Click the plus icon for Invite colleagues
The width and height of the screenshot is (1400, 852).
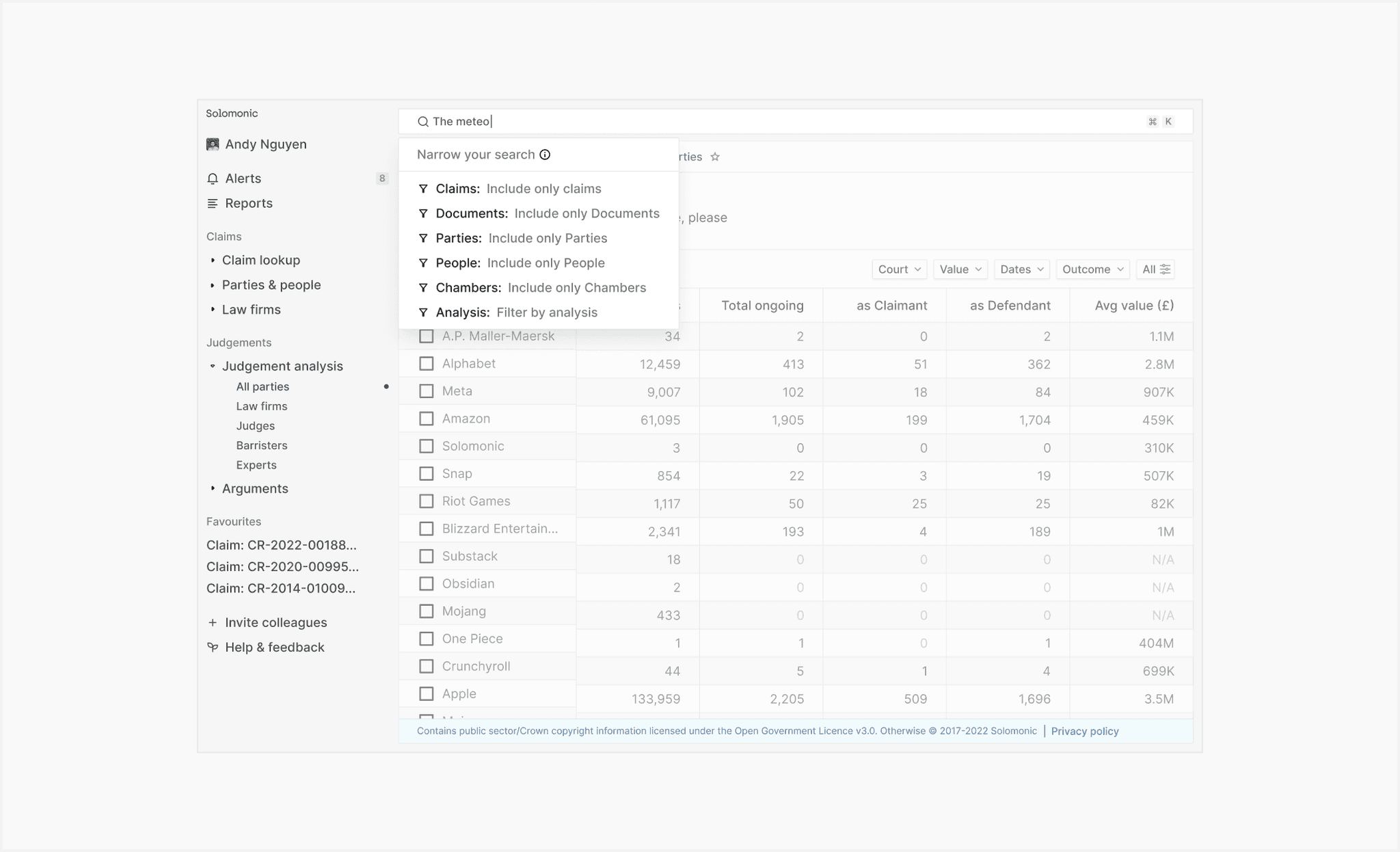[x=213, y=623]
